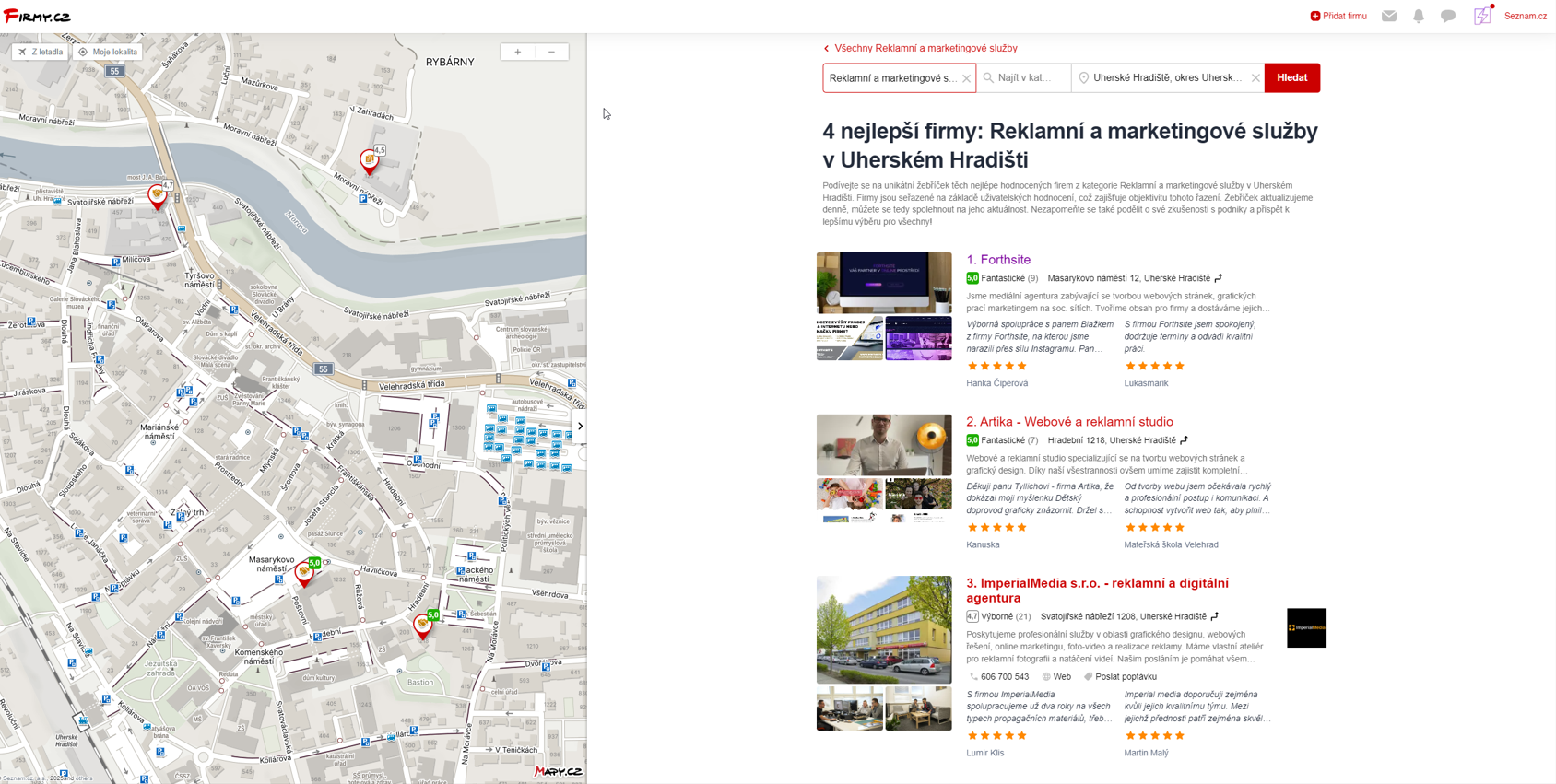Click address 'Svatojiřské nábřeží 1208, Uherské Hradiště'
The height and width of the screenshot is (784, 1556).
coord(1123,616)
